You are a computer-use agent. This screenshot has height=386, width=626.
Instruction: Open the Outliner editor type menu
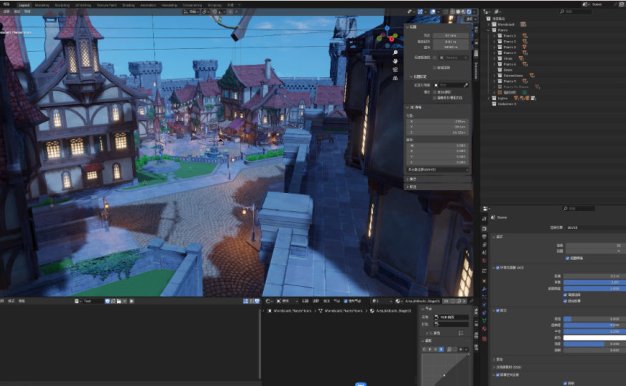pos(487,12)
